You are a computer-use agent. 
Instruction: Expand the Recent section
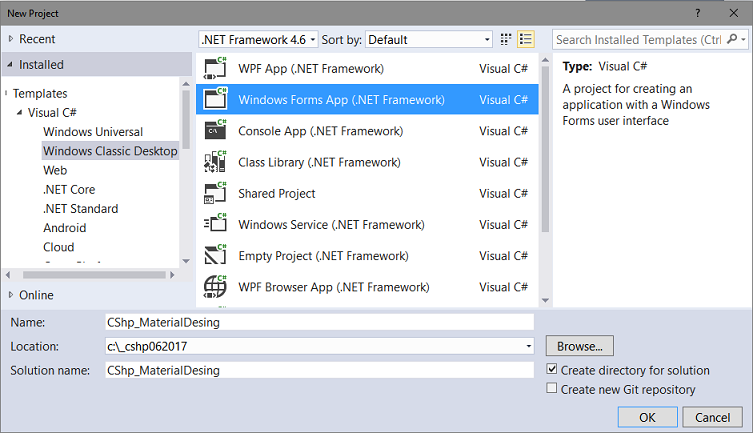[x=11, y=38]
